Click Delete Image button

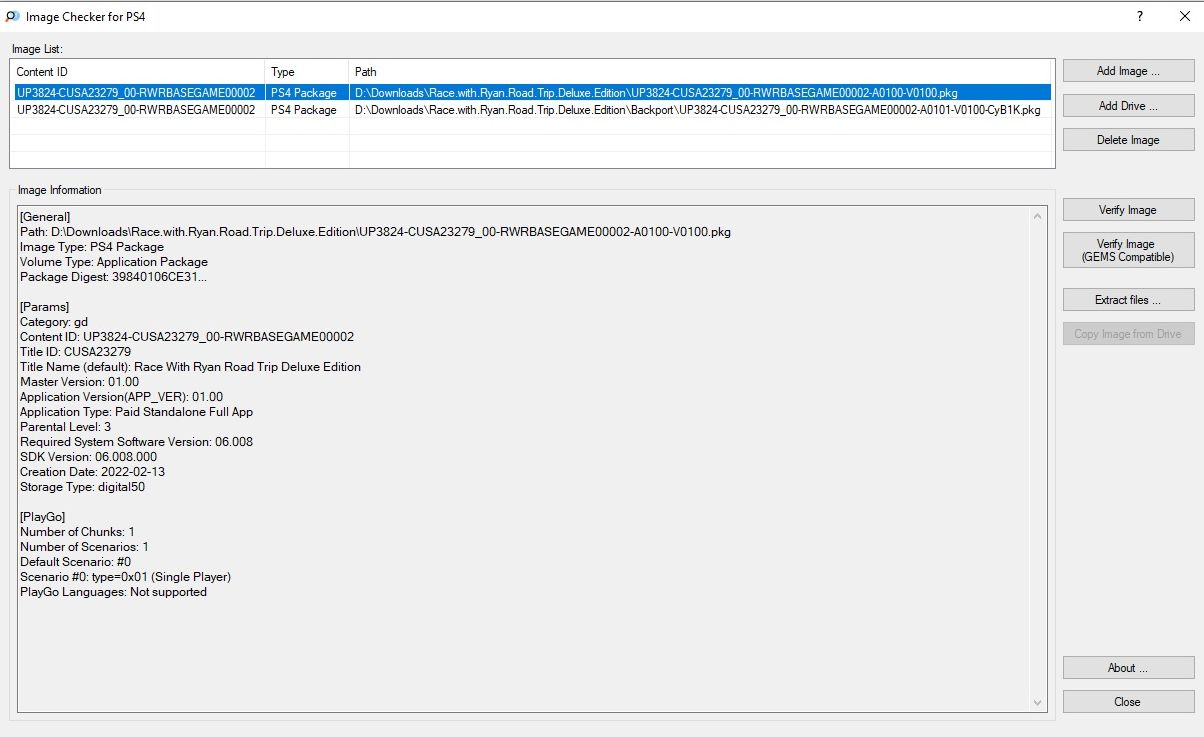1128,140
